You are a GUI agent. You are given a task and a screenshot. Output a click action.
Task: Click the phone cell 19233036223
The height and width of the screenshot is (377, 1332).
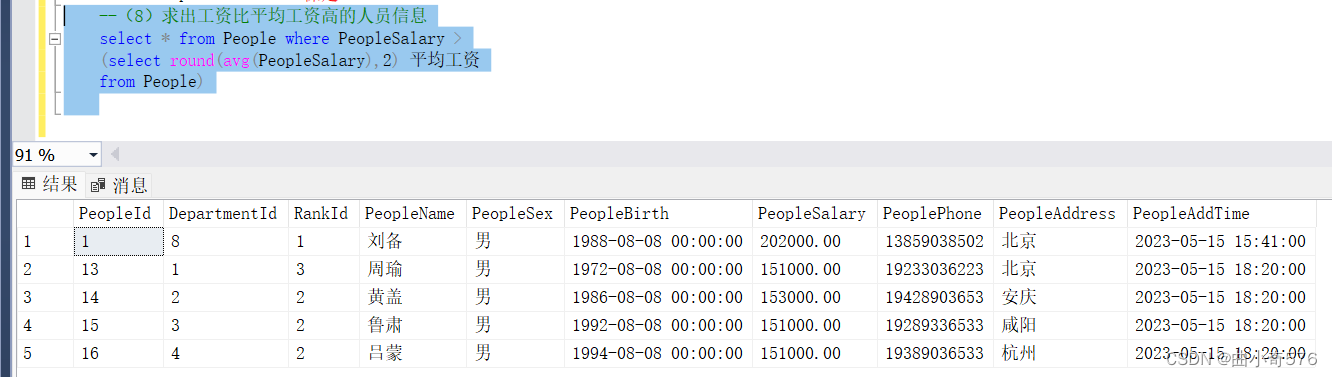[x=935, y=269]
